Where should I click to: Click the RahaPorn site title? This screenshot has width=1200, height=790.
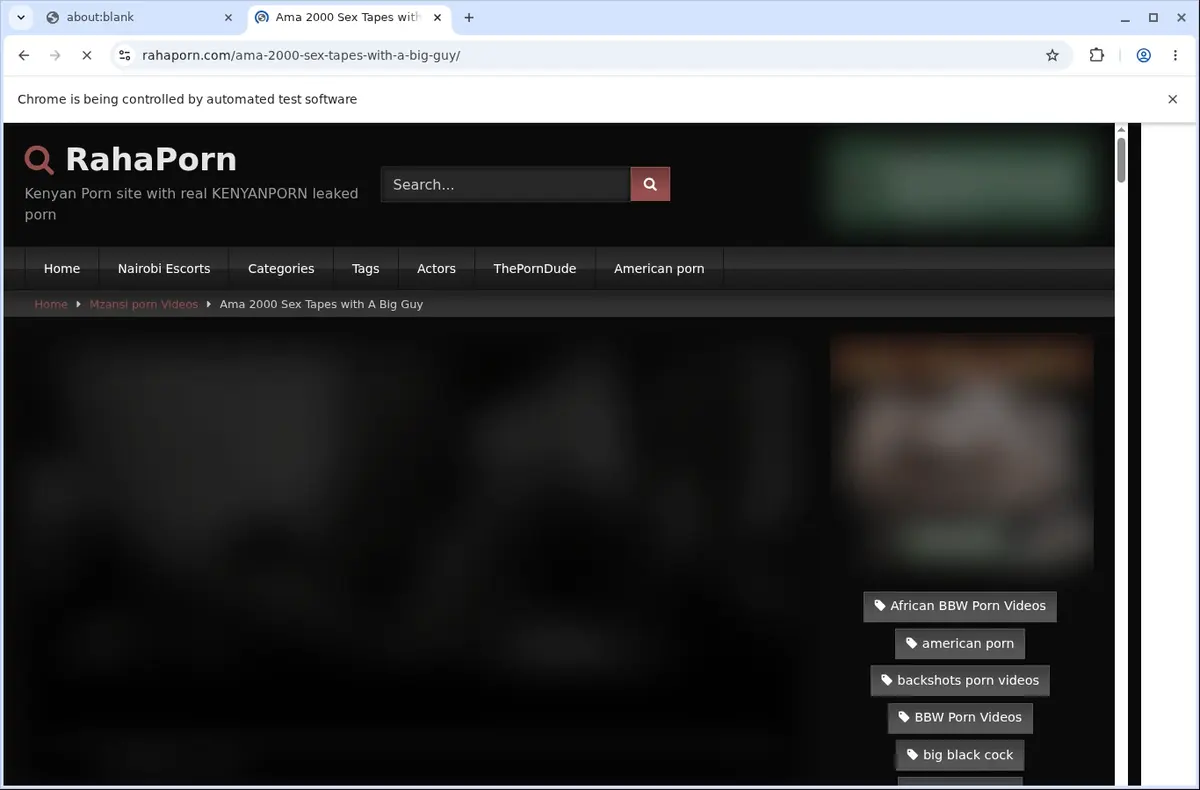click(x=151, y=159)
